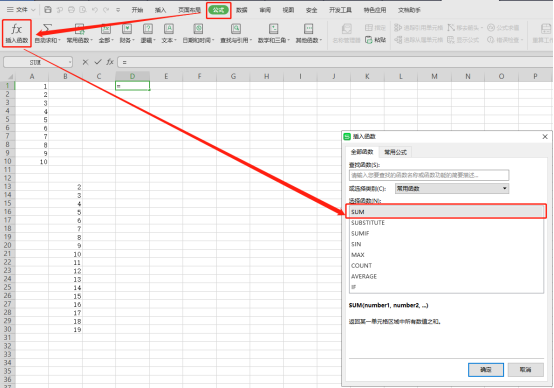Open the 文本 text functions
Viewport: 554px width, 388px height.
pyautogui.click(x=169, y=33)
